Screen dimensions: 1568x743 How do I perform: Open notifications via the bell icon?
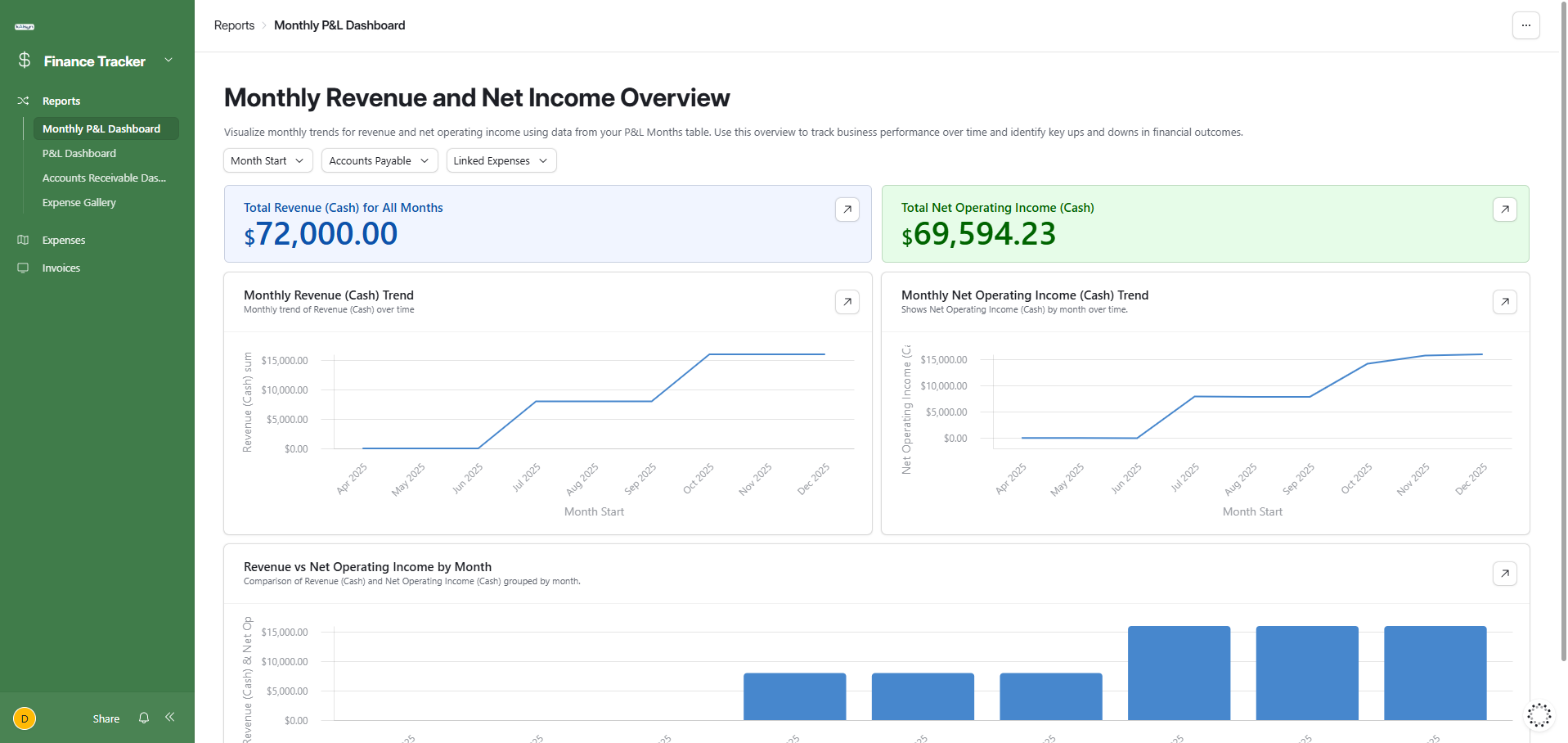coord(143,718)
